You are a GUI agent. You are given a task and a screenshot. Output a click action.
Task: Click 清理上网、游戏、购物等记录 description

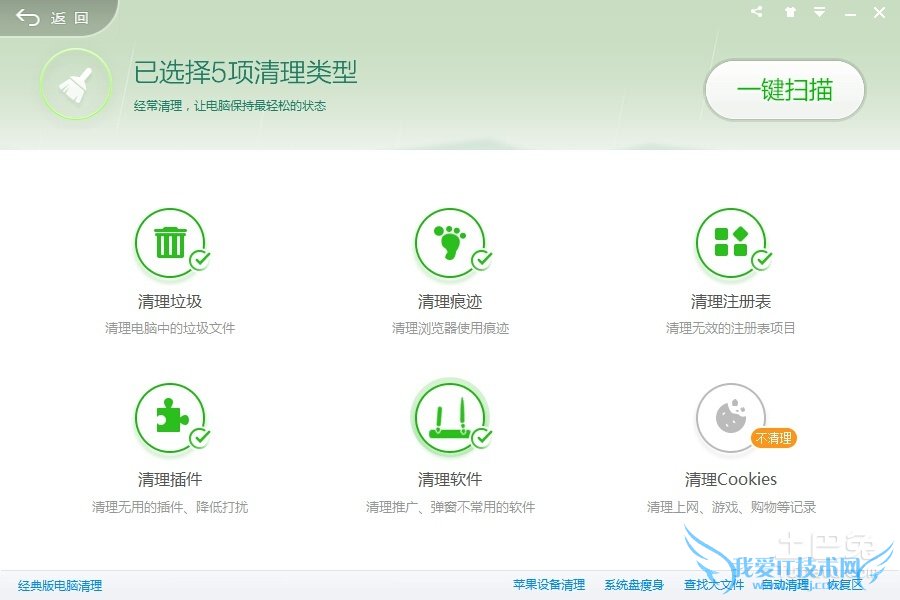(x=730, y=508)
